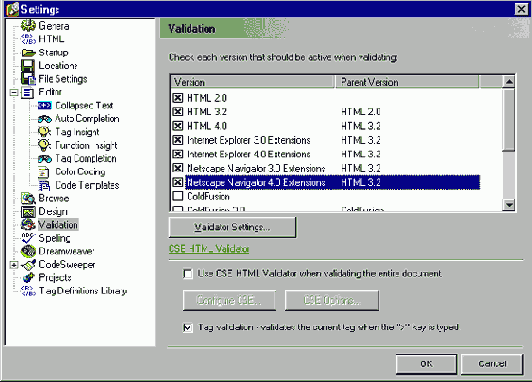Viewport: 532px width, 382px height.
Task: Select the Spelling checkmark icon
Action: point(28,238)
